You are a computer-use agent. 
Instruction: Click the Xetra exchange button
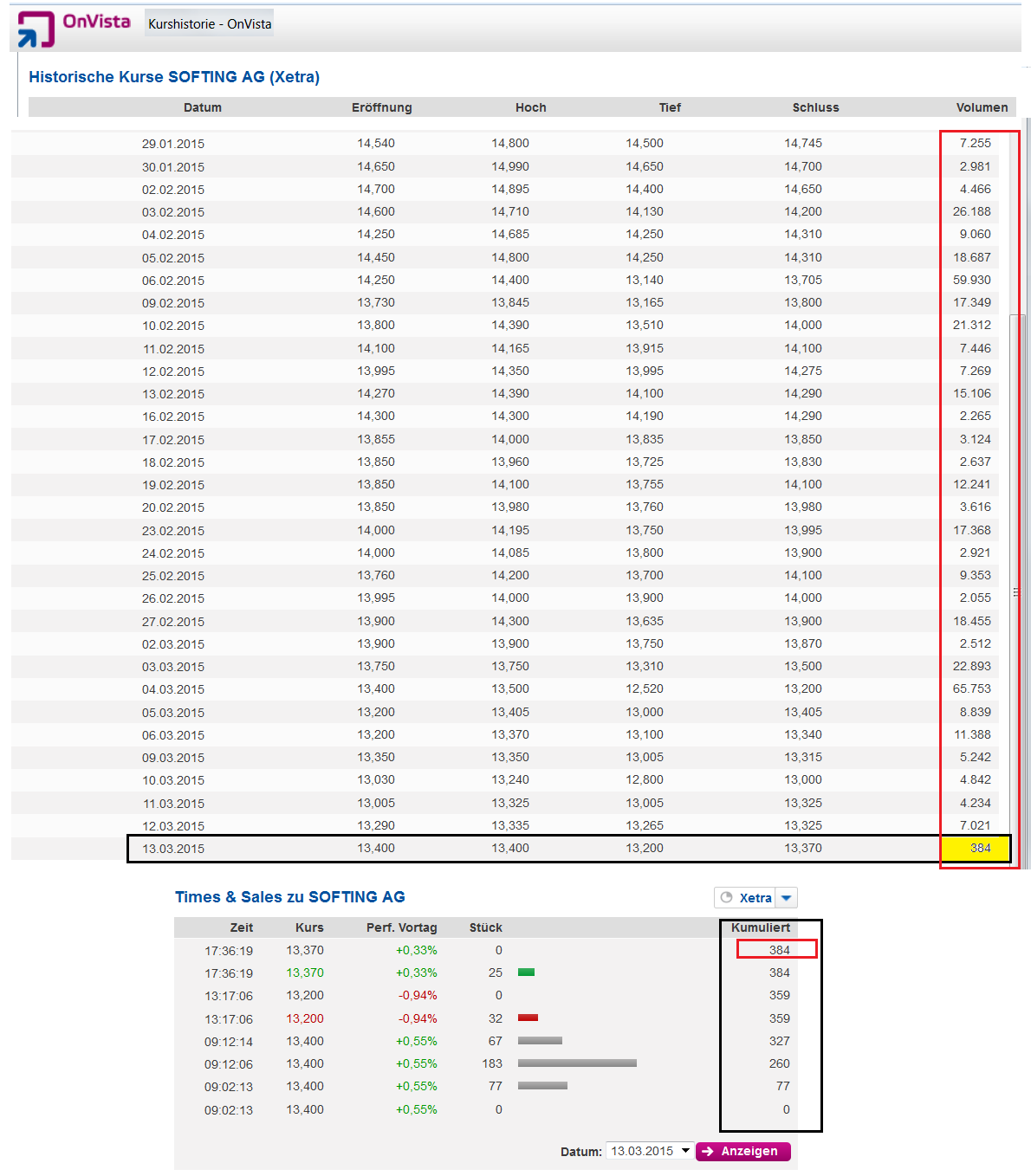745,898
